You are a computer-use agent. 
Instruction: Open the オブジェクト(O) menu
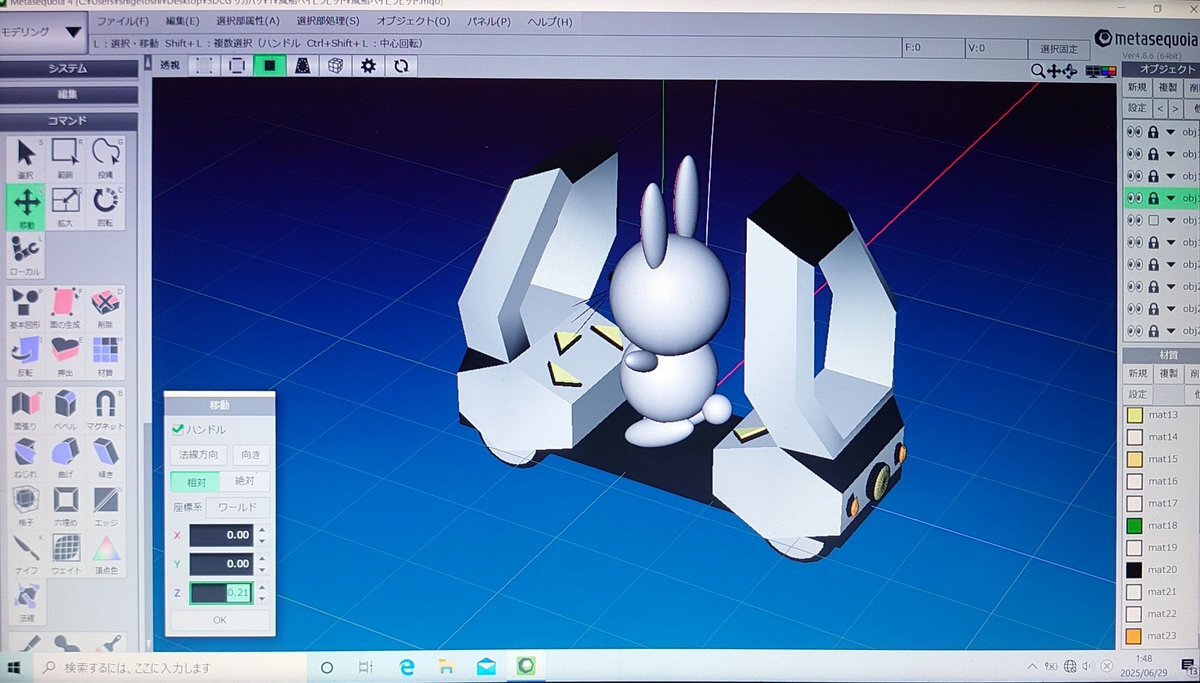coord(413,21)
